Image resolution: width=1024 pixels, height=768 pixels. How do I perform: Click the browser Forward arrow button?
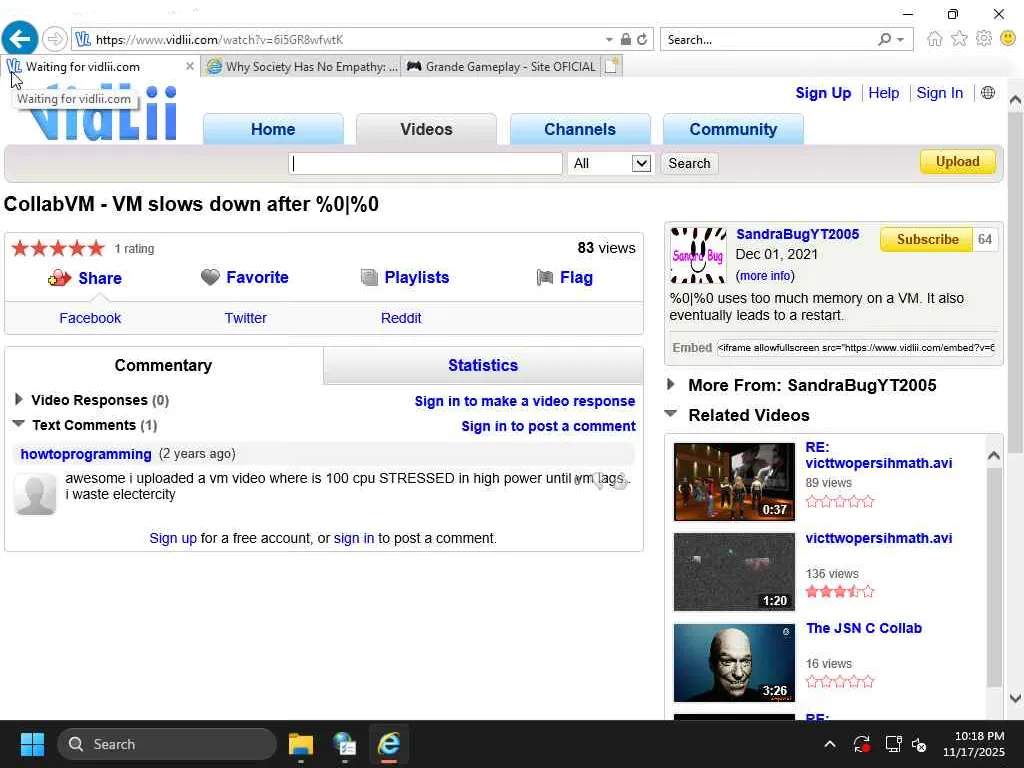point(55,39)
